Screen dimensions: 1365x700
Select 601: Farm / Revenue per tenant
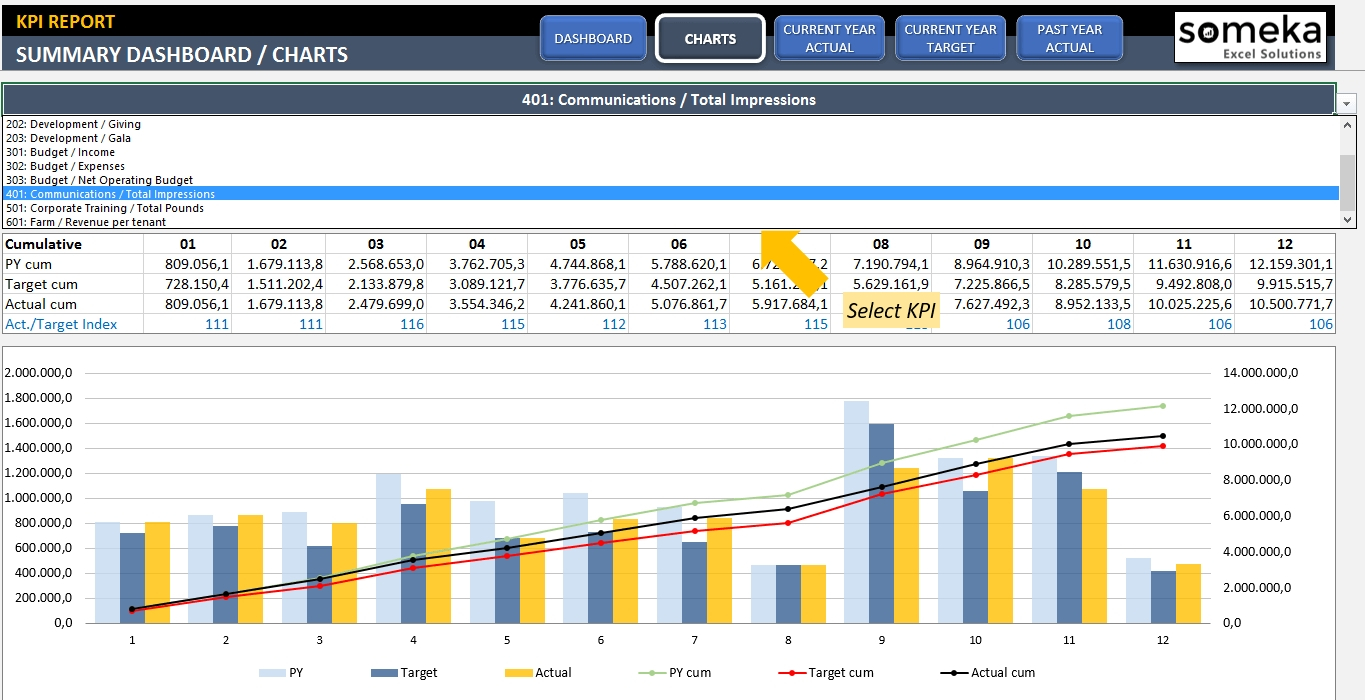point(86,222)
